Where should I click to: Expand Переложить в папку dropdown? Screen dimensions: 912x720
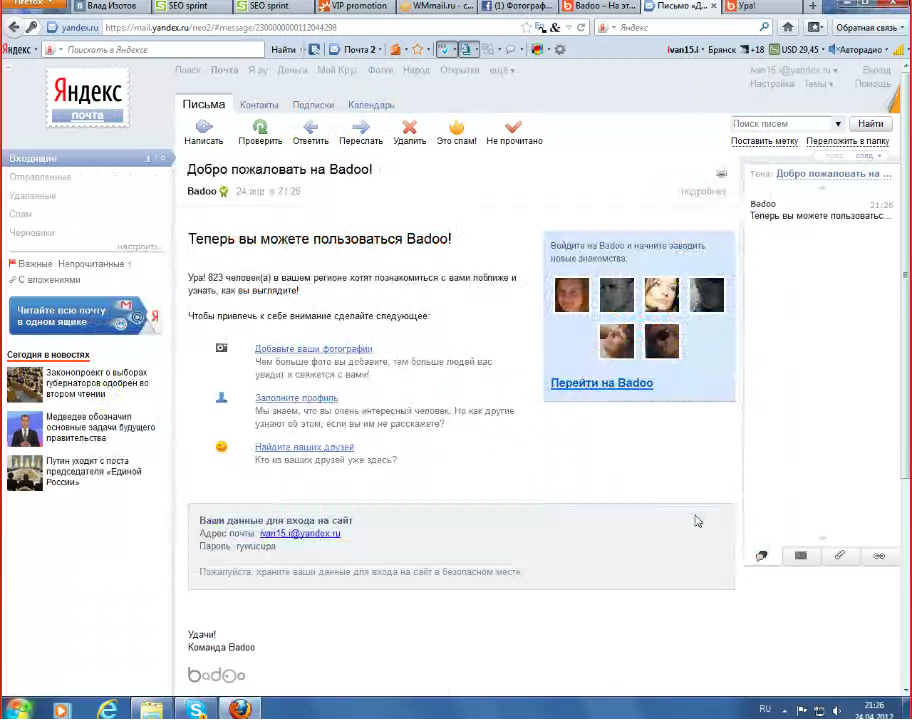pos(847,141)
